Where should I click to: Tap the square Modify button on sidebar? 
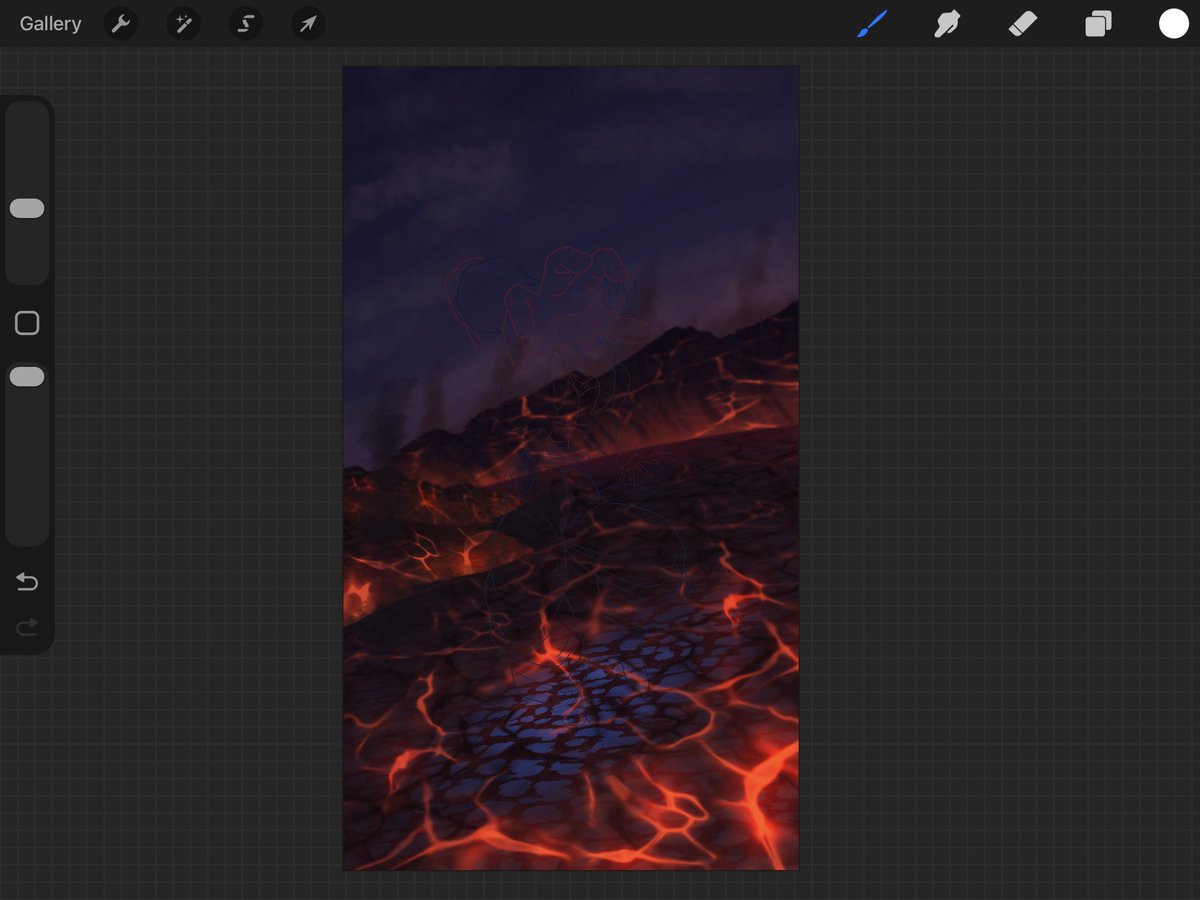[x=27, y=323]
